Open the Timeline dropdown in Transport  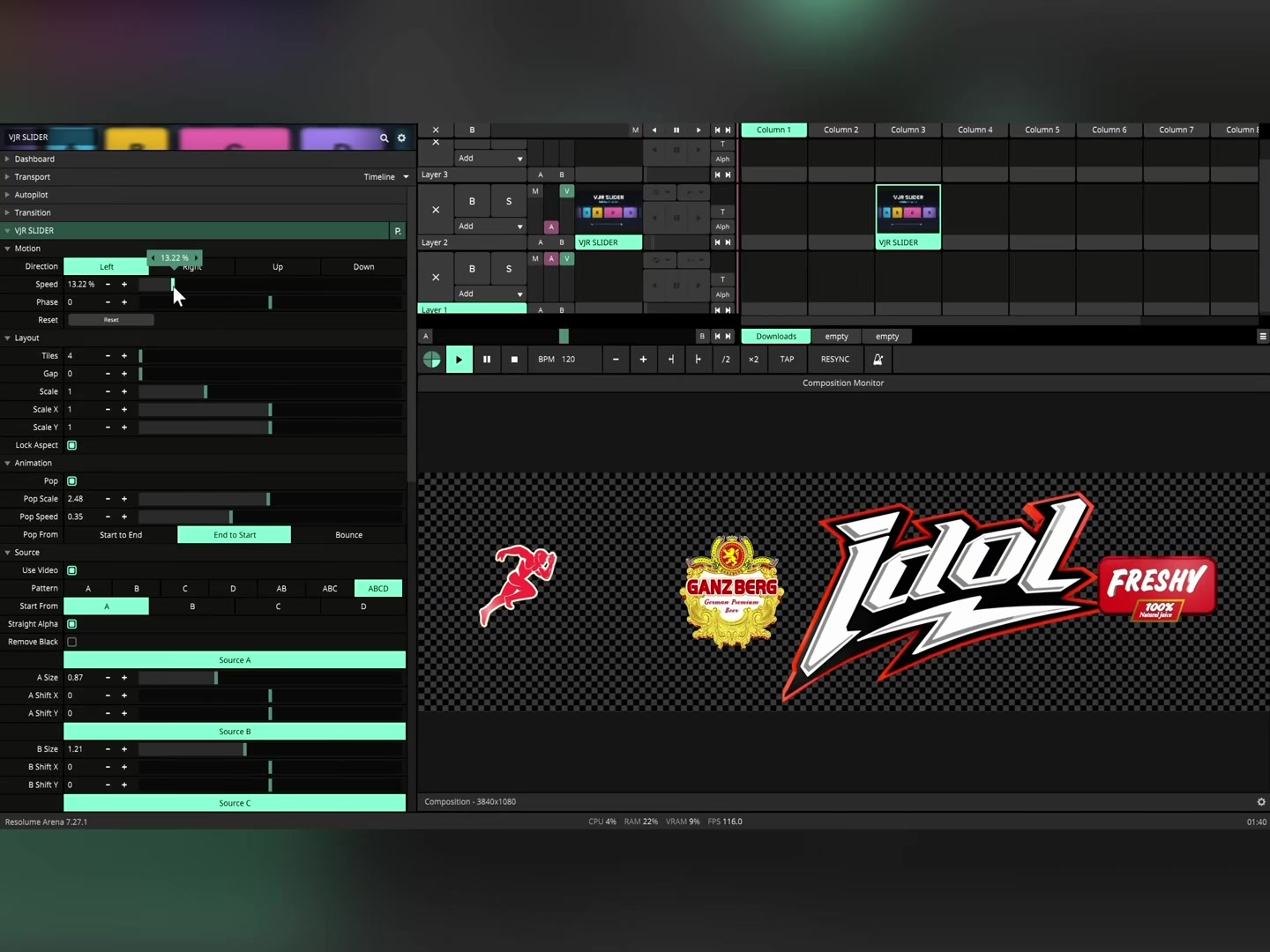(386, 177)
